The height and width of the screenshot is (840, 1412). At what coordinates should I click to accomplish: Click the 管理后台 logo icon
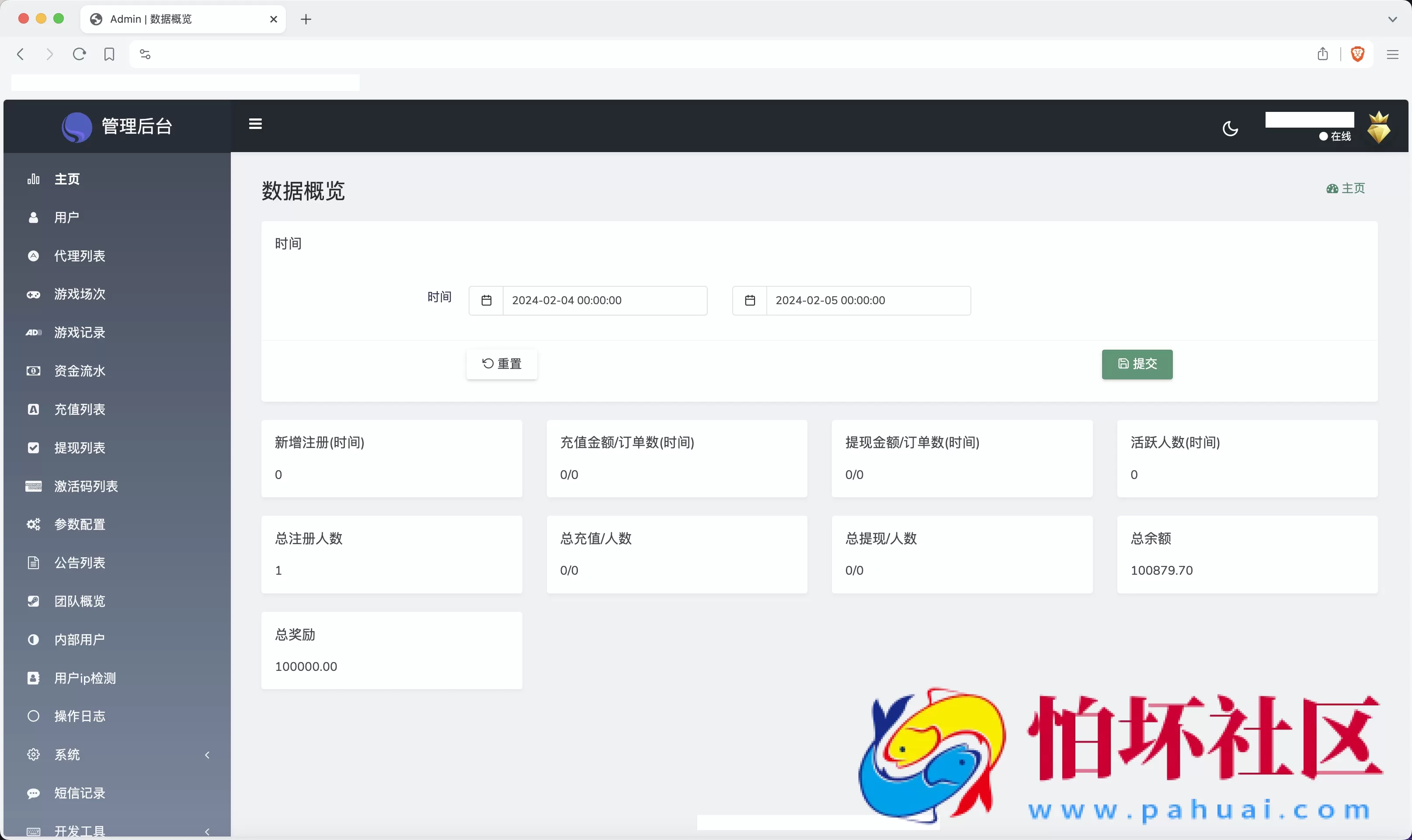coord(77,126)
